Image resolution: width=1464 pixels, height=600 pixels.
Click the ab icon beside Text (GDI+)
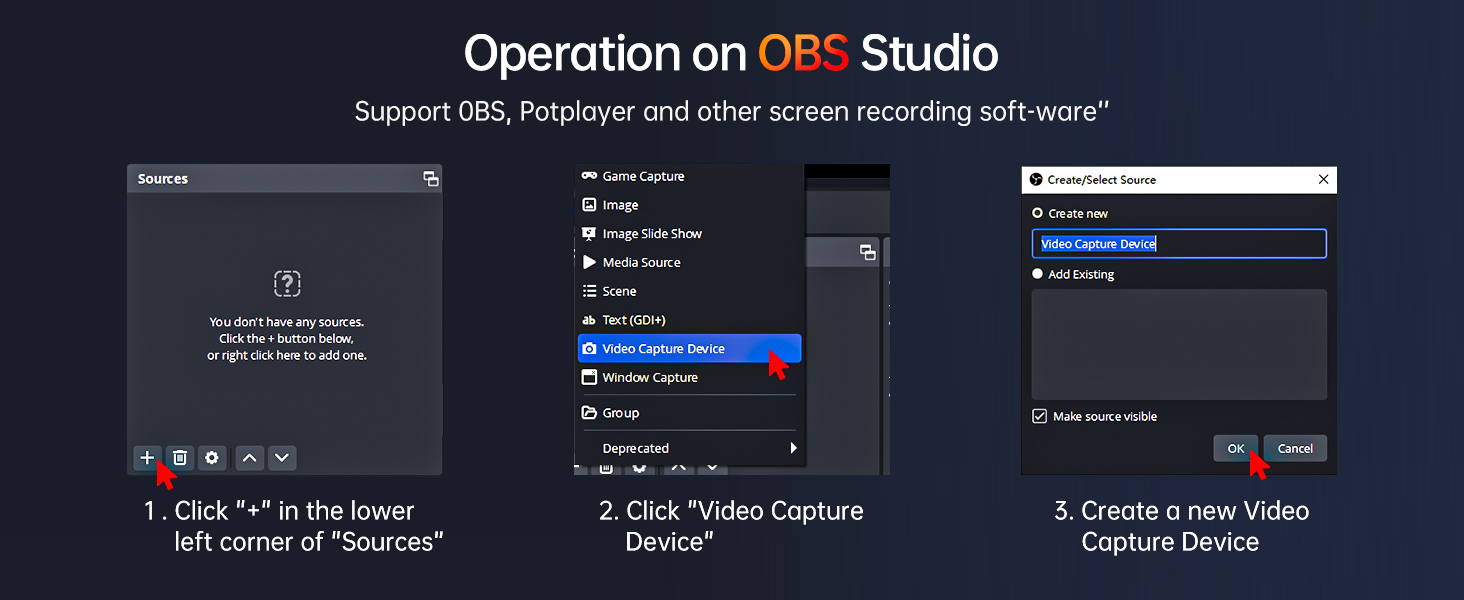(590, 319)
